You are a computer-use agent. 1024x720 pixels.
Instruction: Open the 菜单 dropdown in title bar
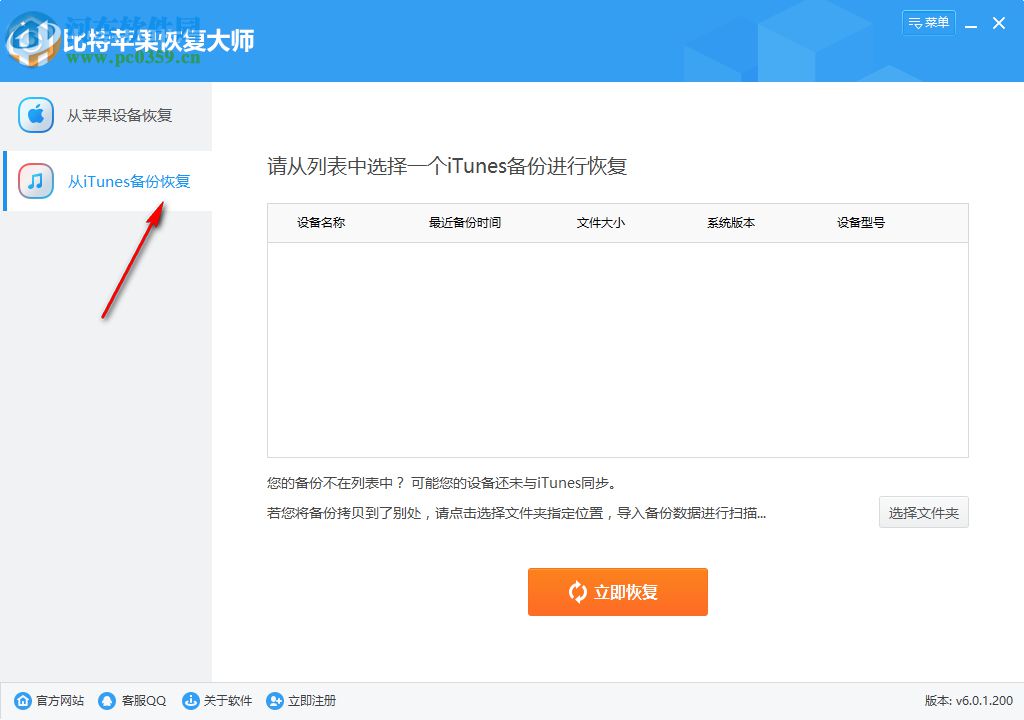[x=928, y=22]
